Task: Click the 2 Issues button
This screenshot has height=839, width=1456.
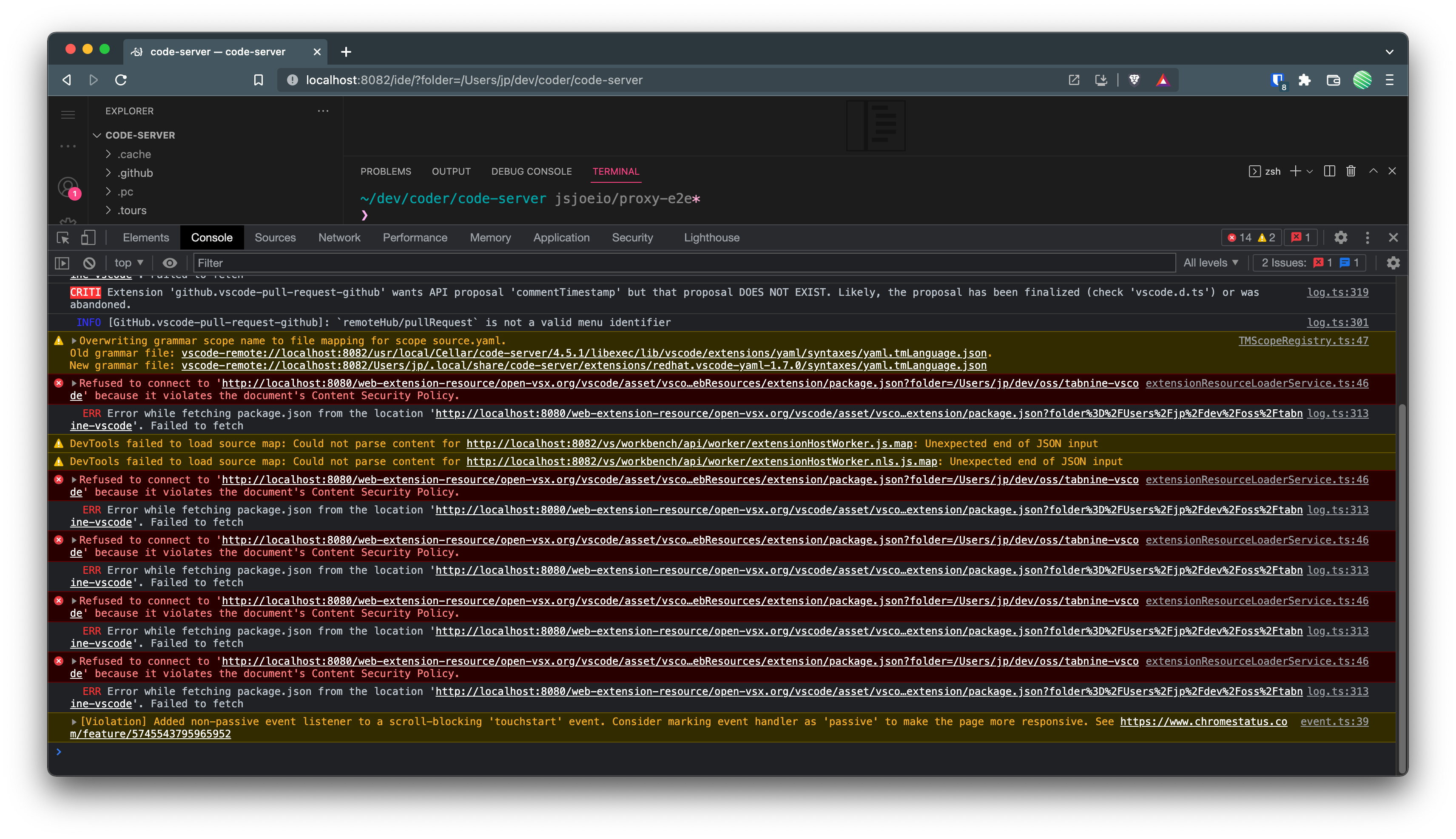Action: tap(1309, 263)
